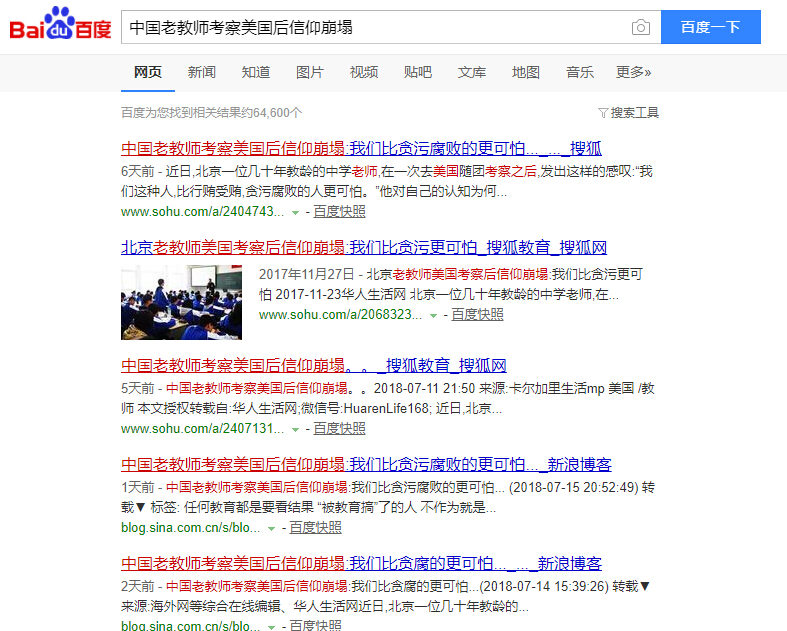Open first result titled 中国老教师...我们比贪污腐败的更可怕_搜狐
Viewport: 787px width, 631px height.
pyautogui.click(x=361, y=149)
